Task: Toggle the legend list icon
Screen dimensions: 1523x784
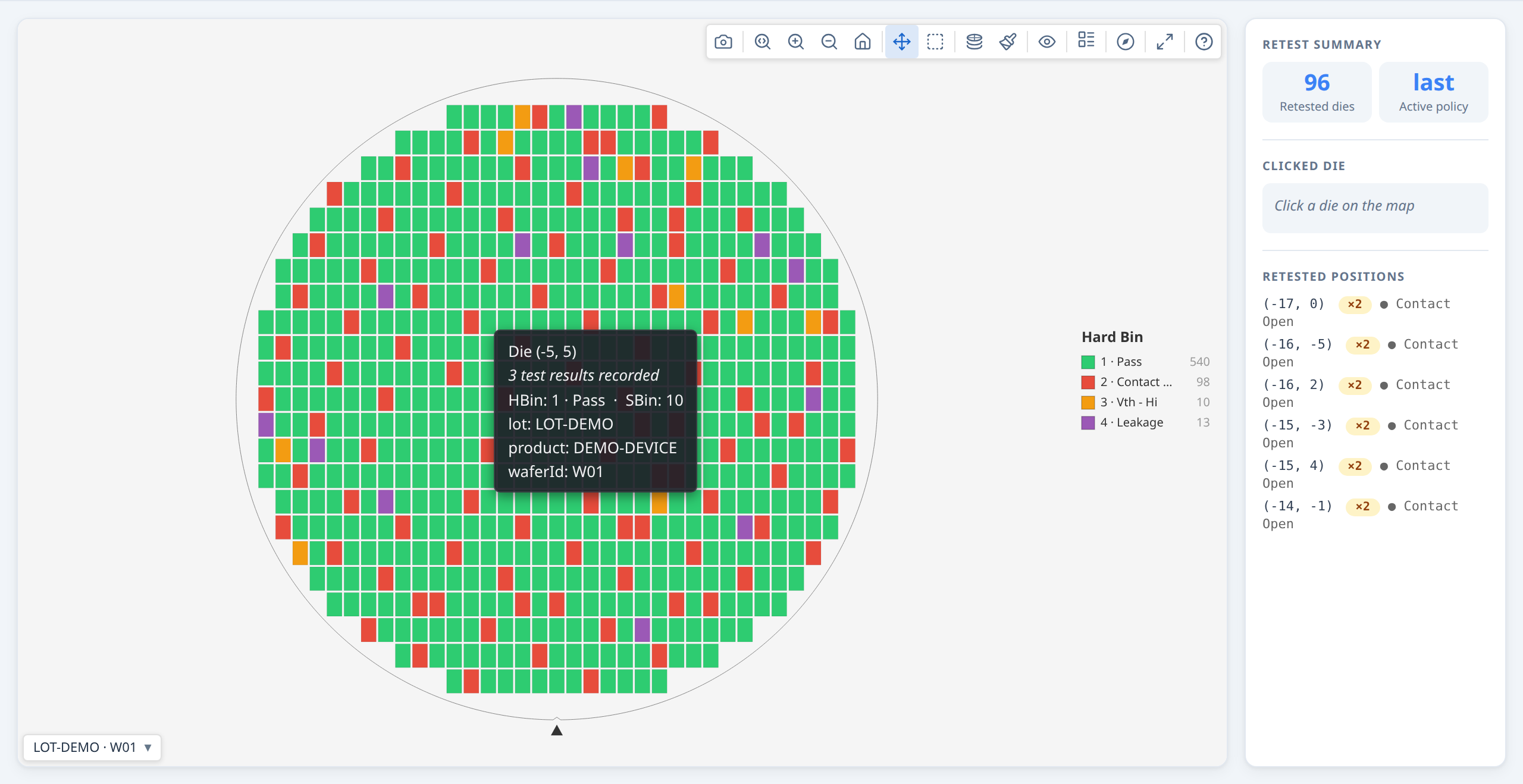Action: pos(1086,40)
